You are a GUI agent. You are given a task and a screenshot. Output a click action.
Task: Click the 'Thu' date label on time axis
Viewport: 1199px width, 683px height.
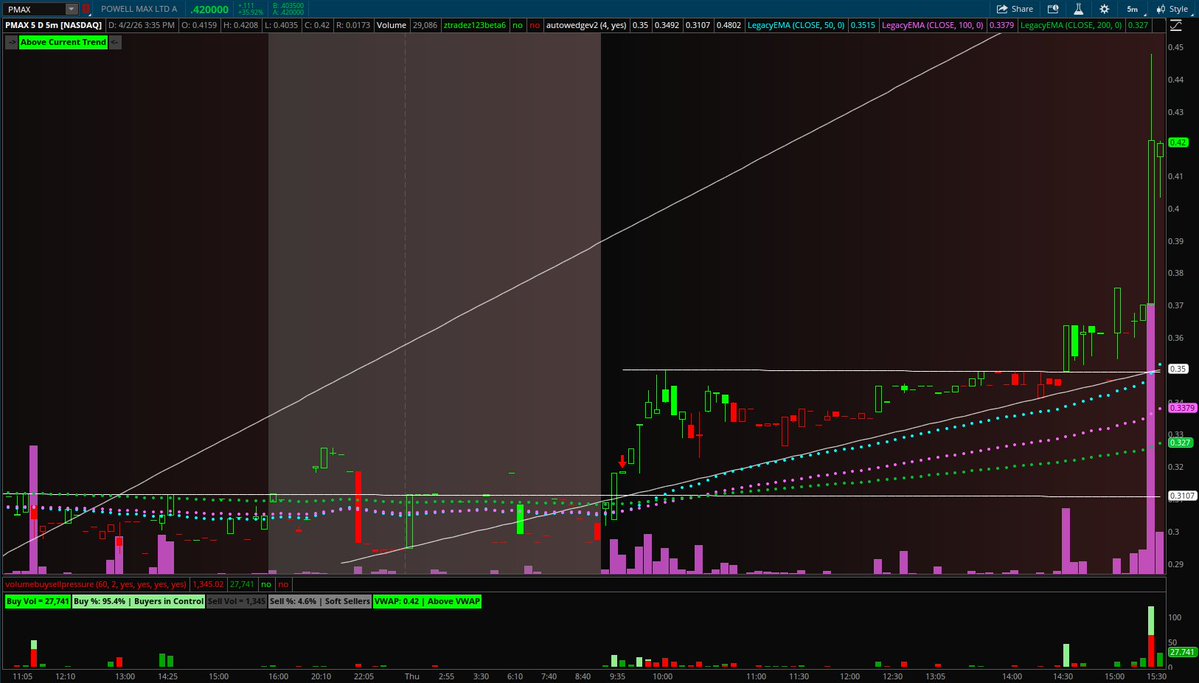pos(412,676)
